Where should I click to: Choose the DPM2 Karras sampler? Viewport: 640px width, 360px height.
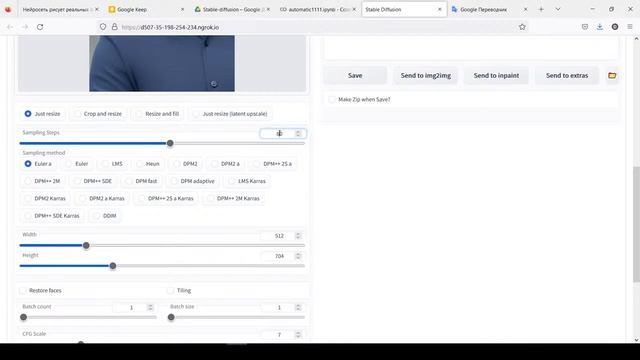[45, 198]
